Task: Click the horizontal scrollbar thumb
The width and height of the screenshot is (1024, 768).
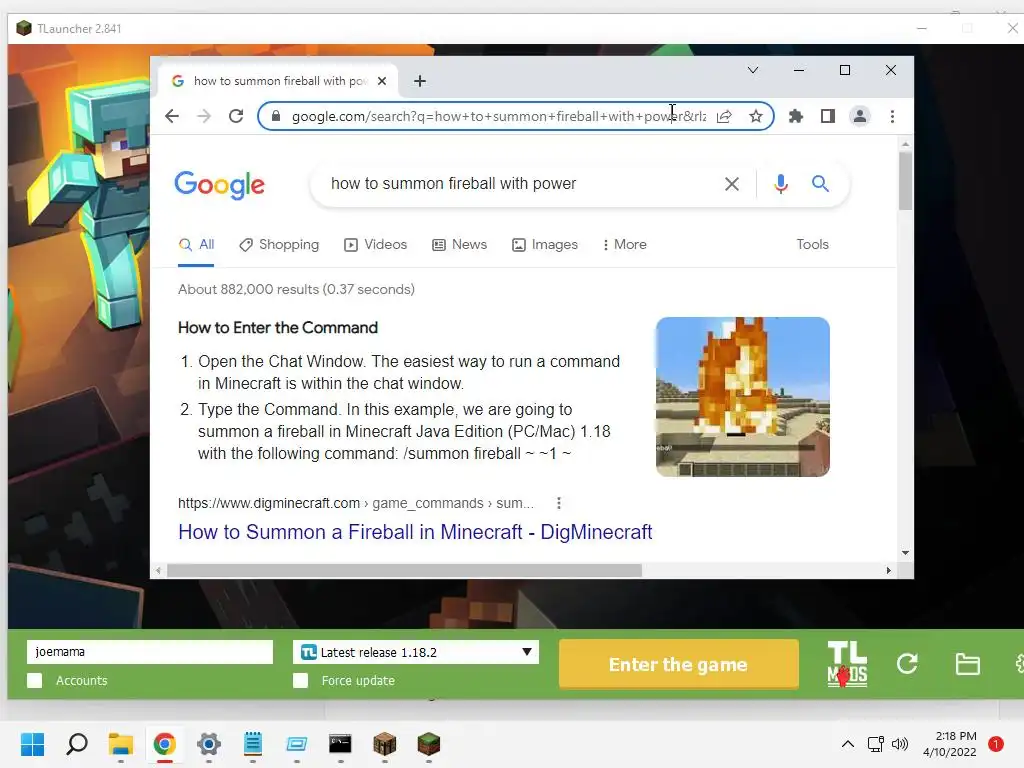Action: (x=404, y=570)
